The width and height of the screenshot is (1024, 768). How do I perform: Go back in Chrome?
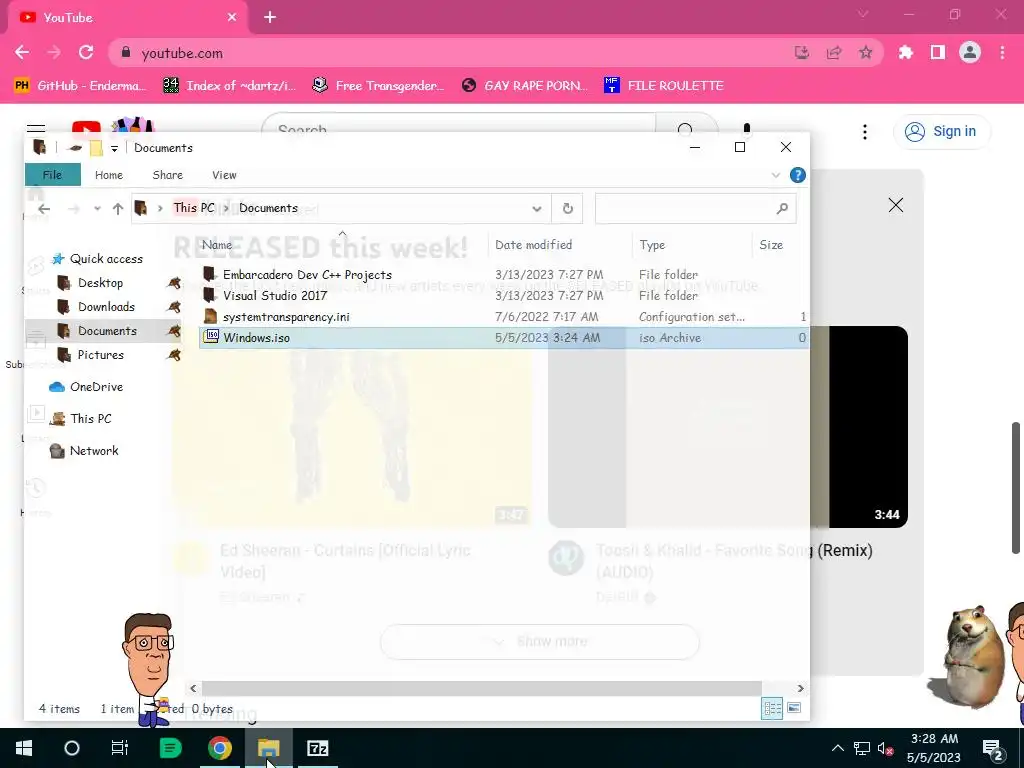tap(22, 52)
